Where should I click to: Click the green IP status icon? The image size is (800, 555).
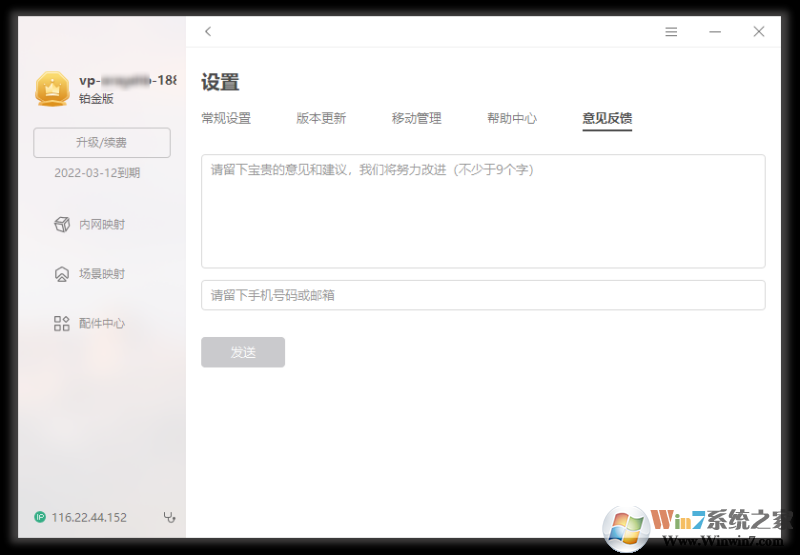(40, 517)
